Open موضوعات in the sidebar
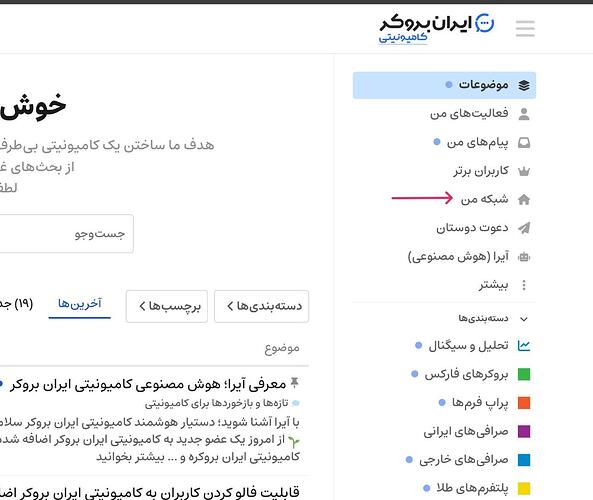Image resolution: width=593 pixels, height=500 pixels. [444, 85]
